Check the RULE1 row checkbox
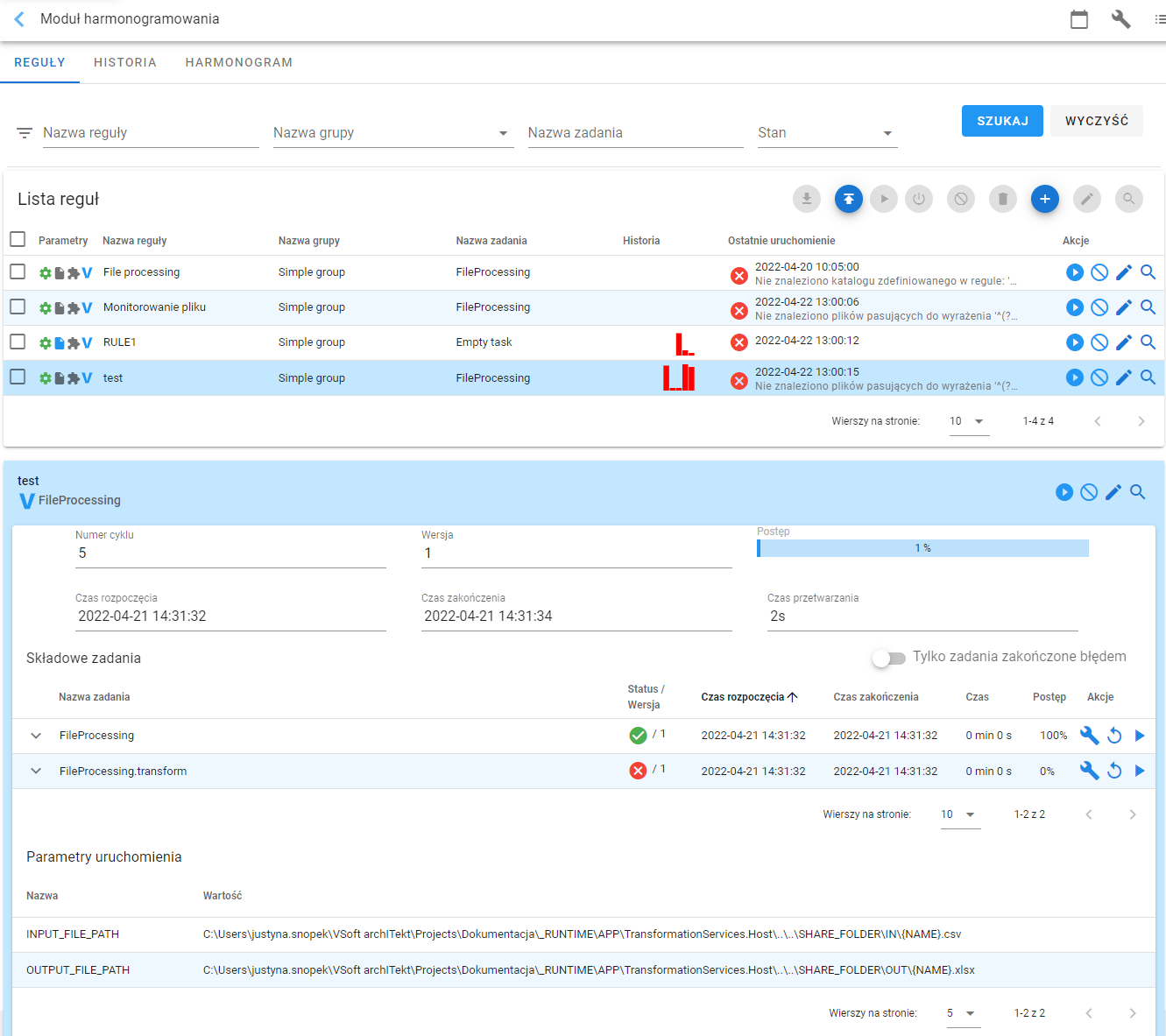Screen dimensions: 1166x1036 (18, 342)
